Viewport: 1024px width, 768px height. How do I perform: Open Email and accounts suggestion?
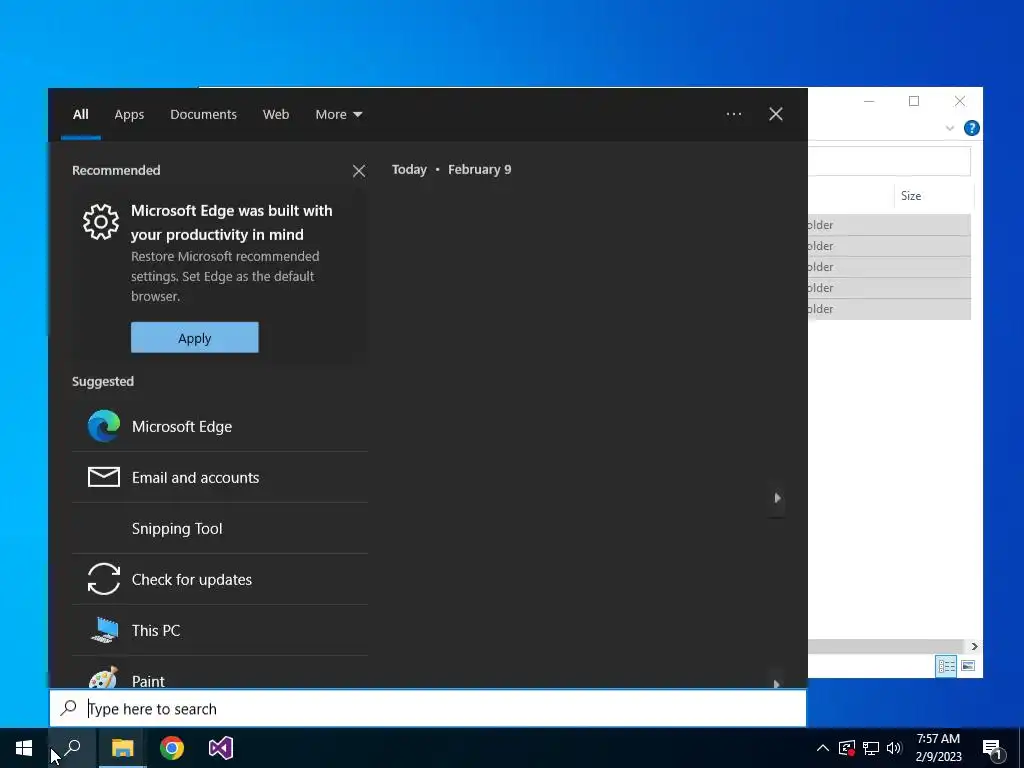tap(219, 477)
